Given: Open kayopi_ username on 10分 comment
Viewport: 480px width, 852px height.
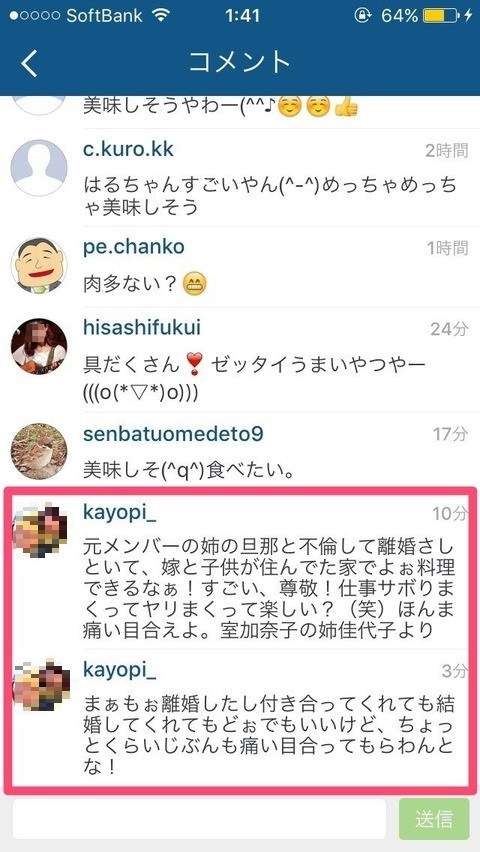Looking at the screenshot, I should click(x=120, y=512).
